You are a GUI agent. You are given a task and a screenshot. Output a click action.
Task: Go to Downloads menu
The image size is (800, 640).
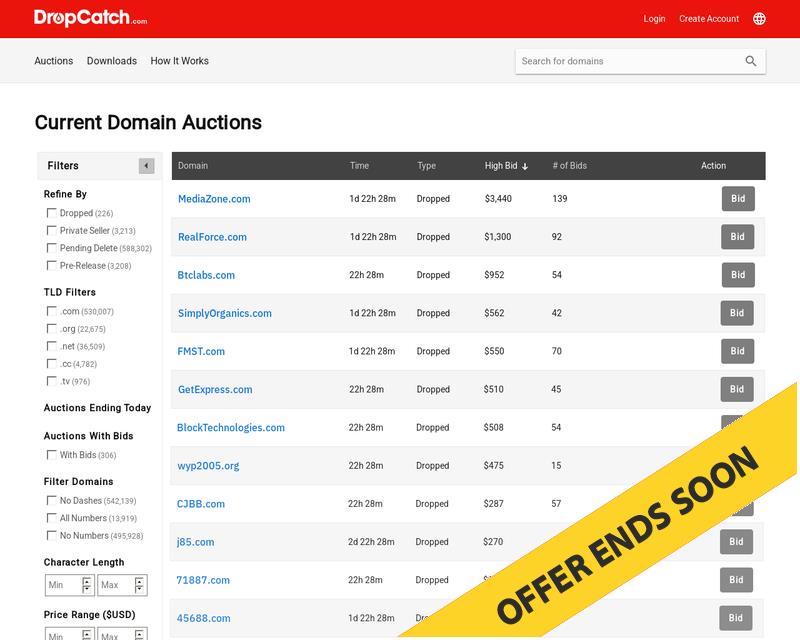tap(112, 61)
